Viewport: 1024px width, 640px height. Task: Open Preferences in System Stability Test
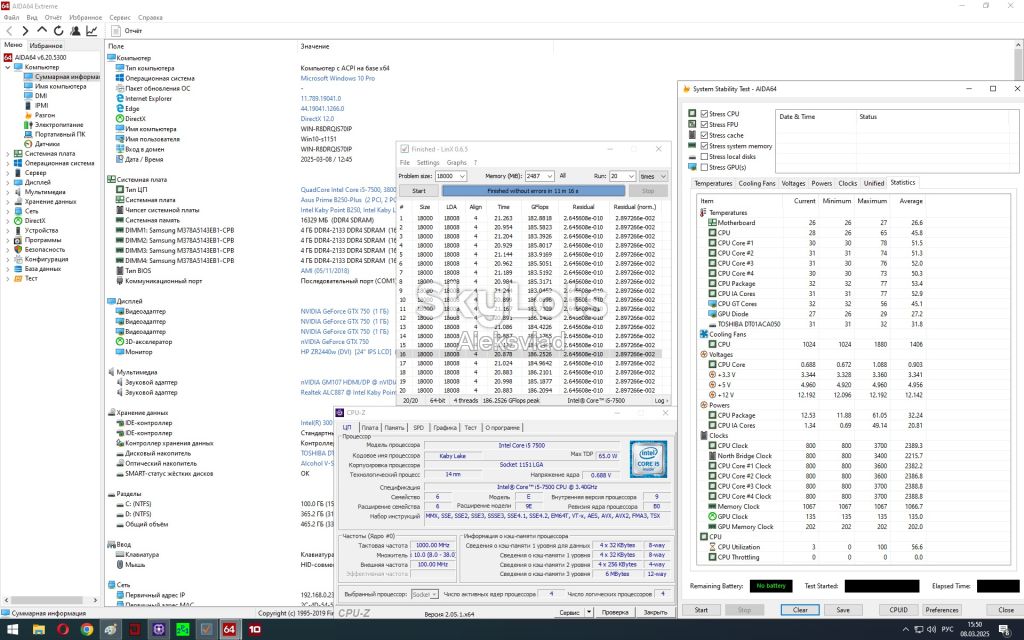click(942, 610)
